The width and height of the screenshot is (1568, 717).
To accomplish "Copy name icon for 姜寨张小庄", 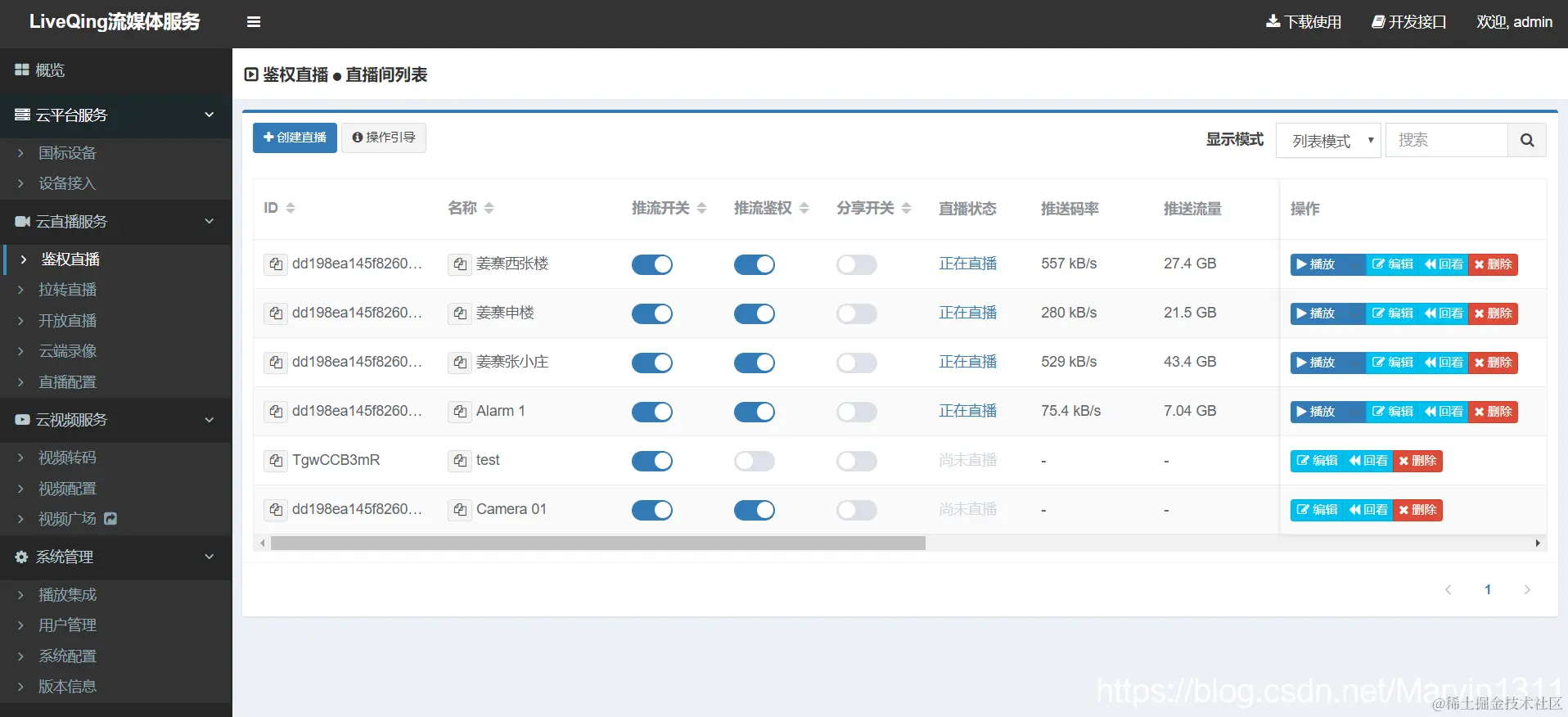I will pos(460,363).
